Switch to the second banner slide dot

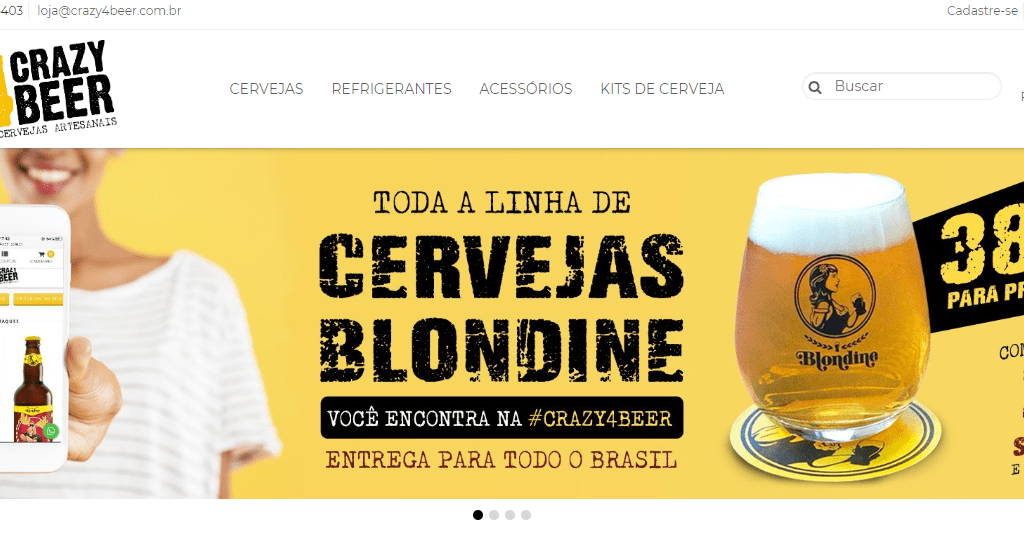[x=494, y=515]
